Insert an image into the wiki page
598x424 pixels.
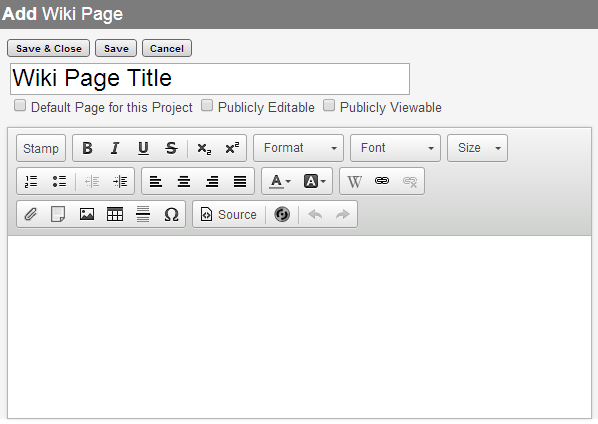[x=87, y=214]
